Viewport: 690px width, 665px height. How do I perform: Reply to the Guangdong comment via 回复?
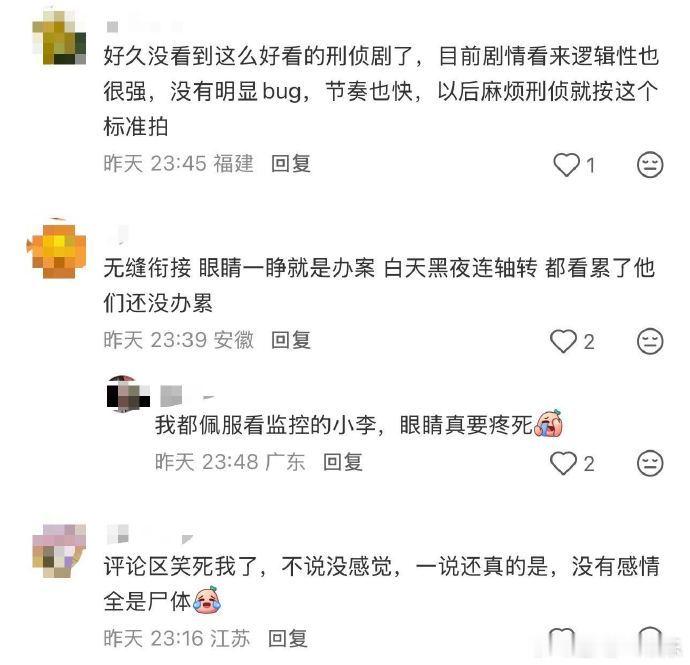343,462
